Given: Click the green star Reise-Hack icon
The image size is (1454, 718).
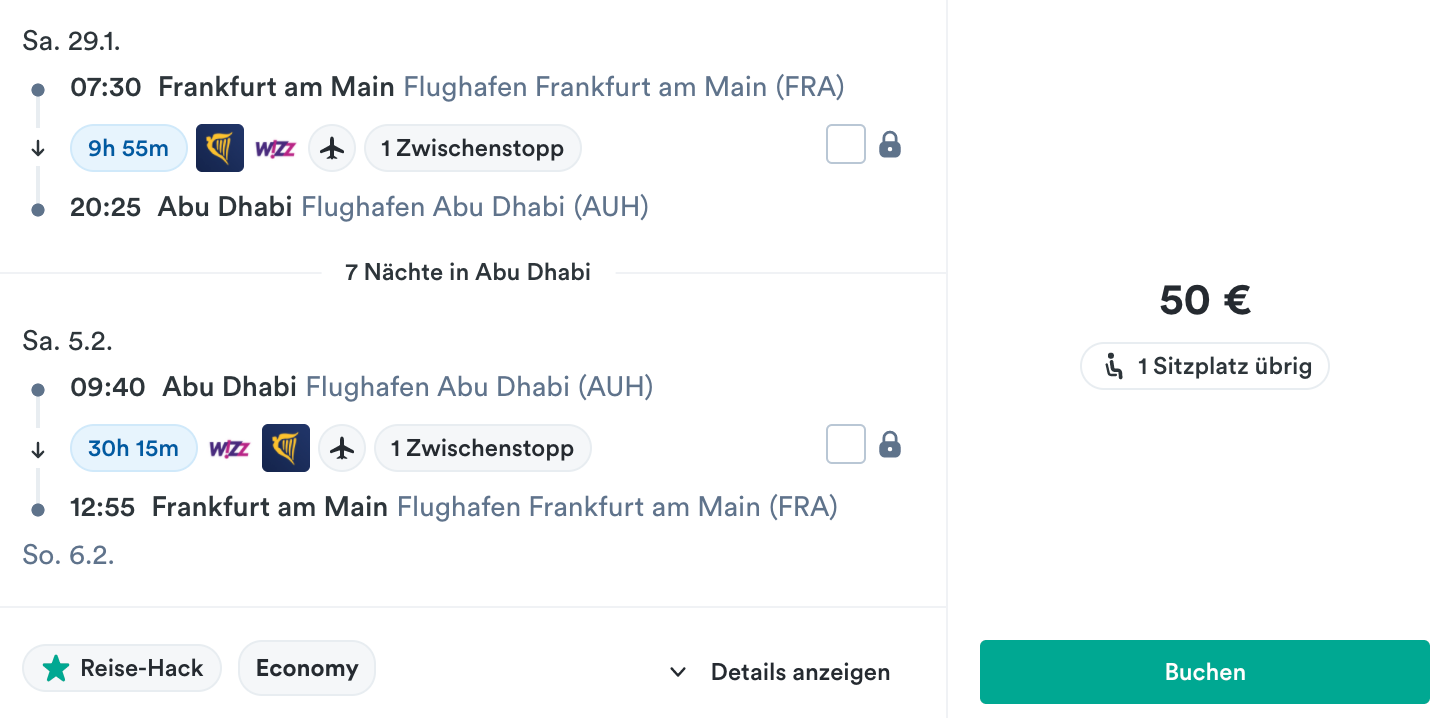Looking at the screenshot, I should pyautogui.click(x=56, y=669).
